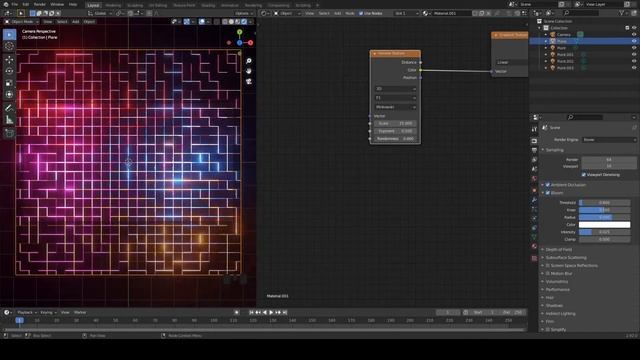This screenshot has height=360, width=640.
Task: Expand the Depth of Field panel
Action: click(x=558, y=249)
